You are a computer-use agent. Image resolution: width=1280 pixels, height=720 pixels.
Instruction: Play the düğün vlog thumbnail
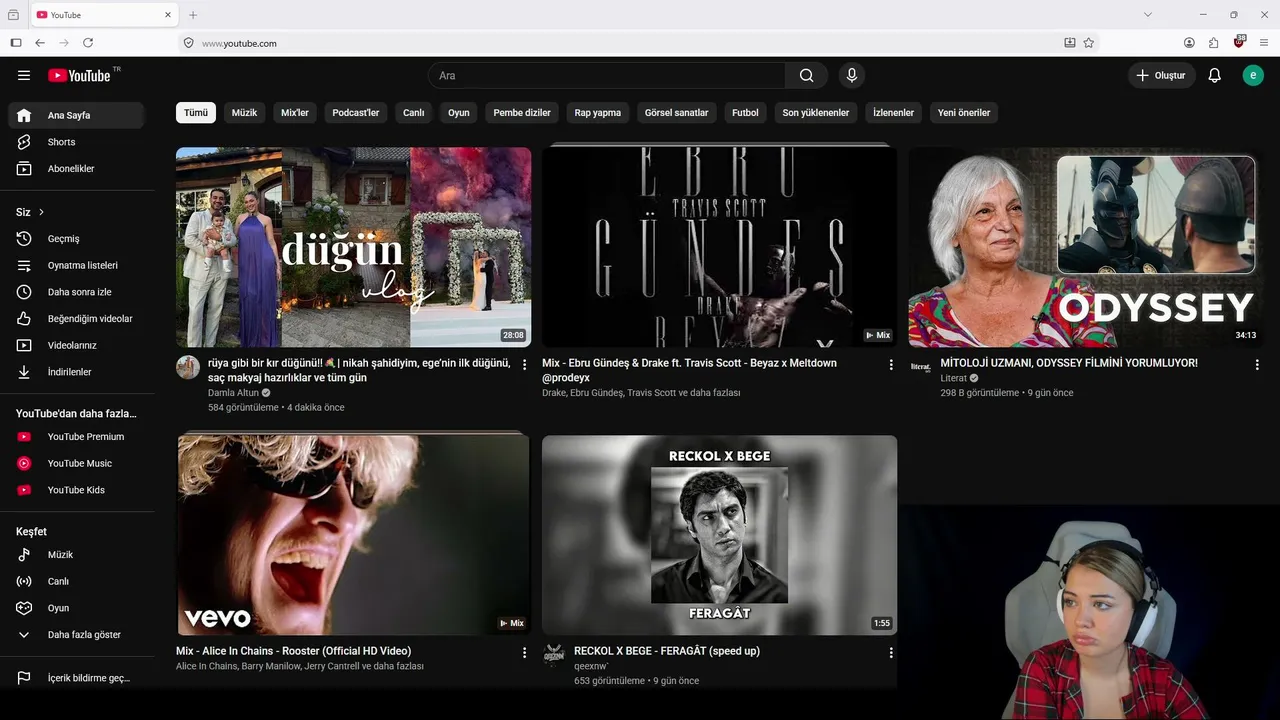pos(353,247)
